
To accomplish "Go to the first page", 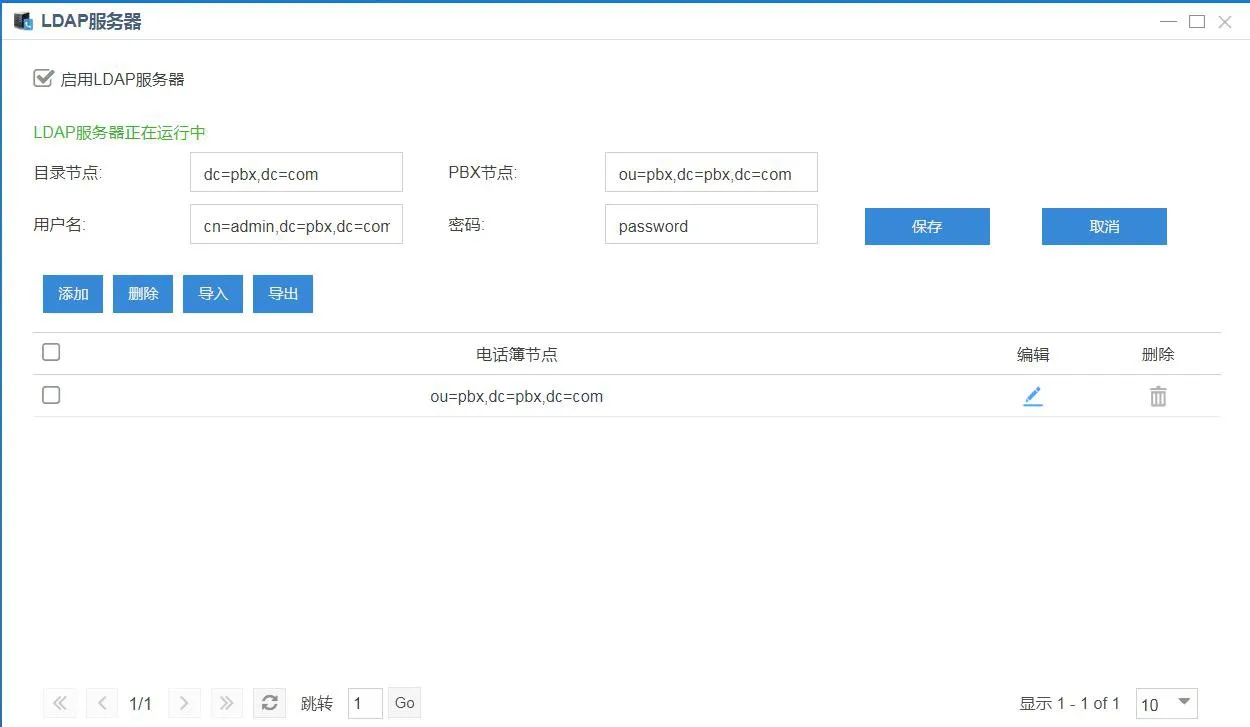I will click(x=59, y=702).
